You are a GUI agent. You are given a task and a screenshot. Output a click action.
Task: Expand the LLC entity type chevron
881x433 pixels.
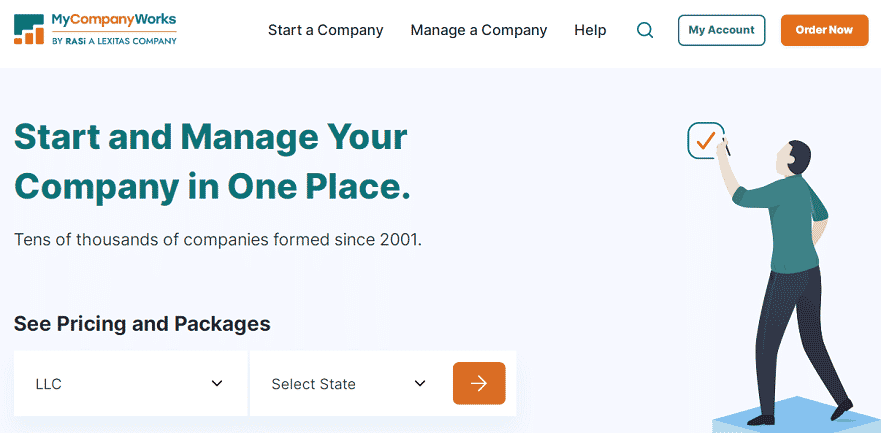point(217,384)
